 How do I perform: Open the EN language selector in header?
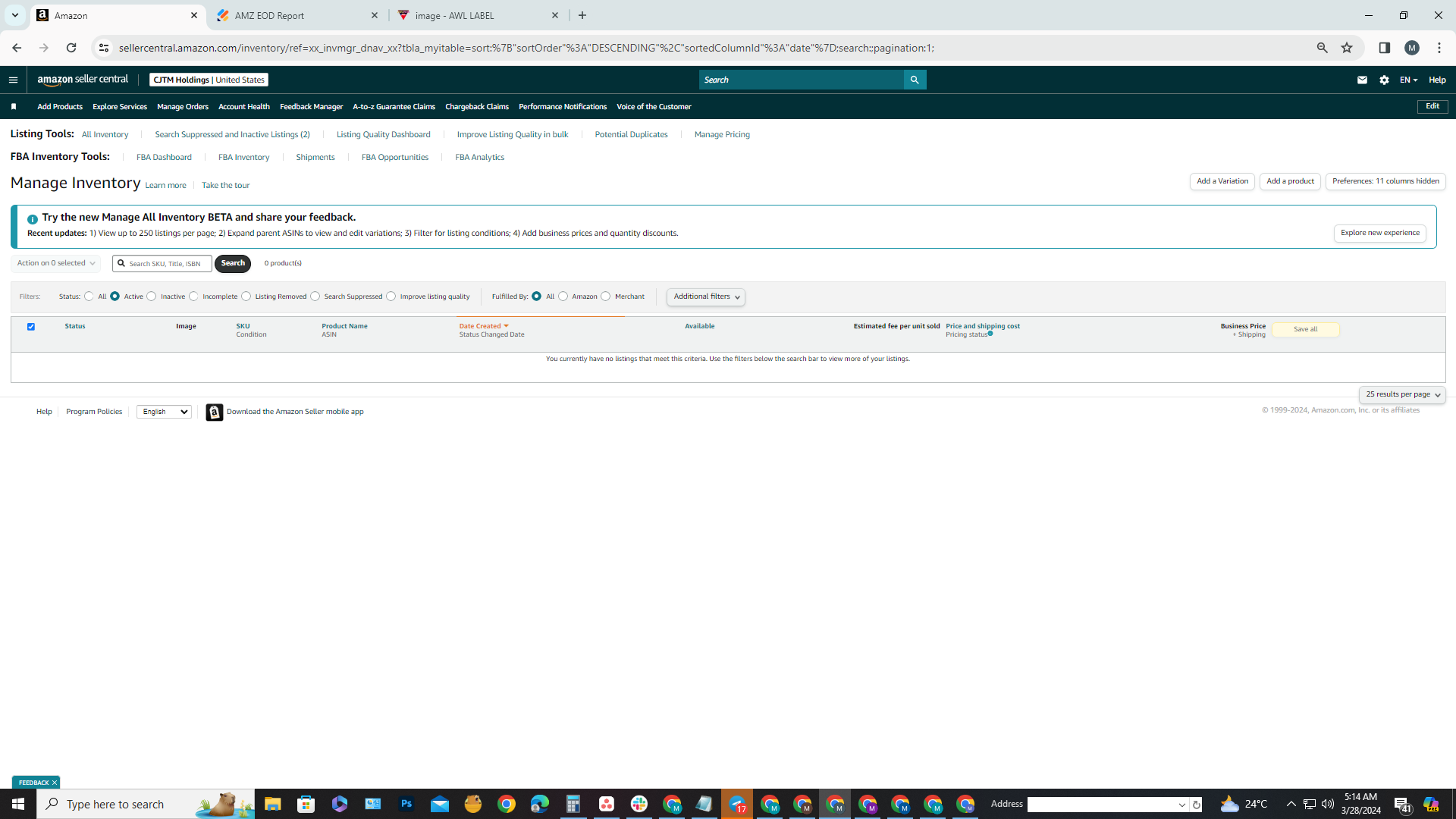1408,80
